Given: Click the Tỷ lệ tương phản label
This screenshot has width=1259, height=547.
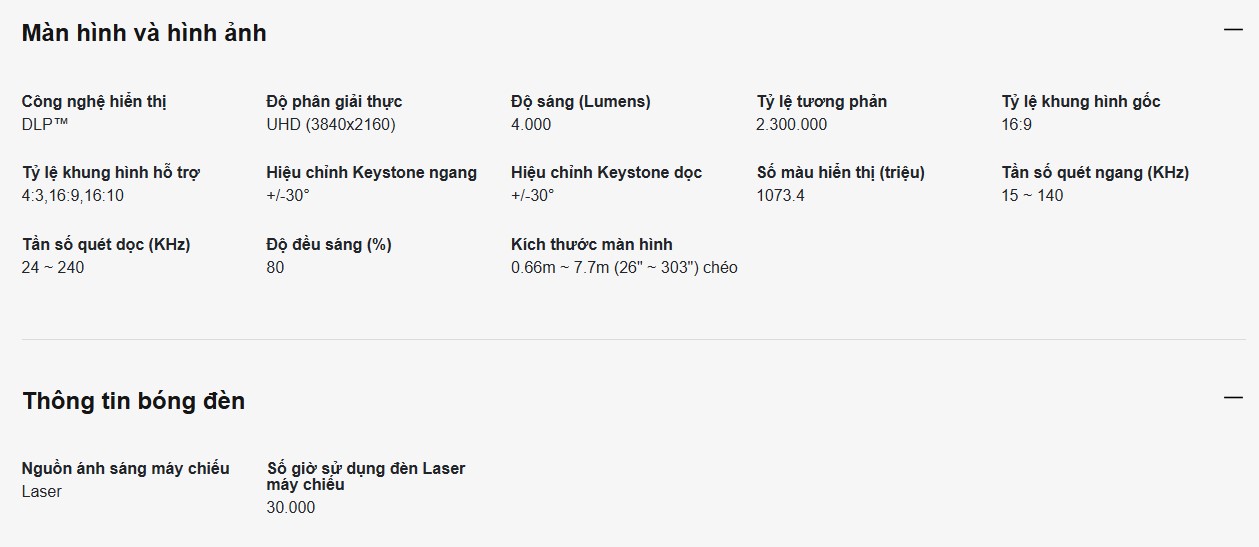Looking at the screenshot, I should 821,101.
